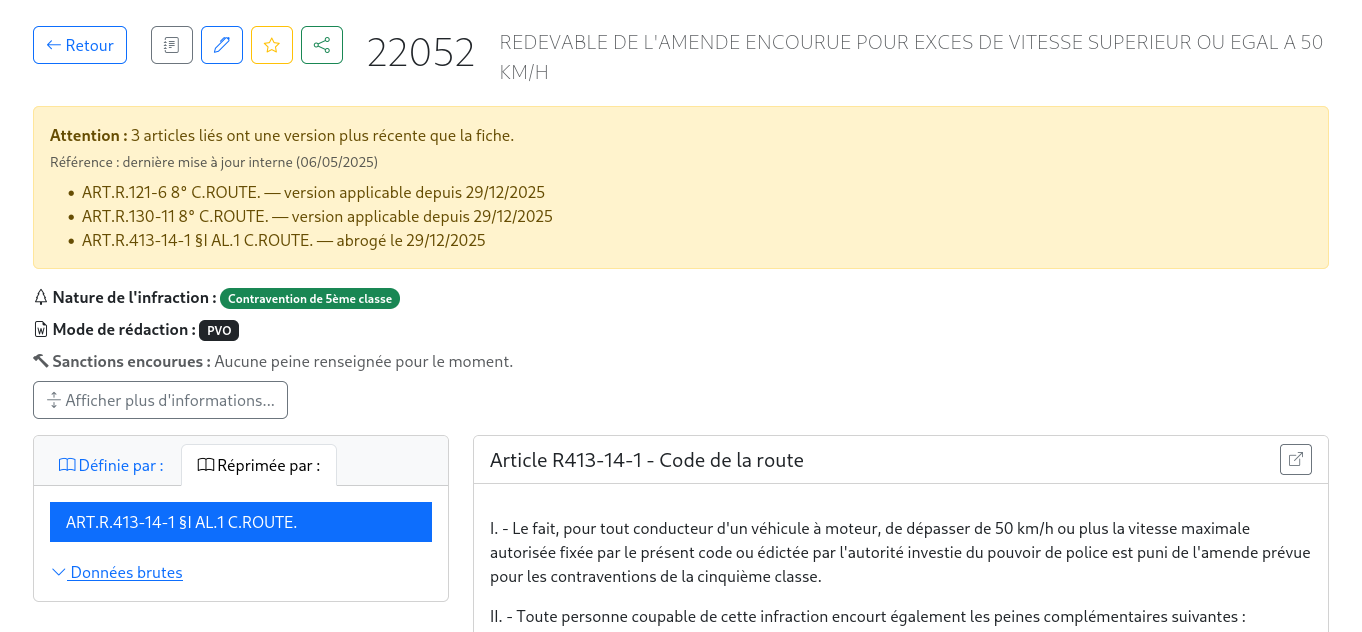Click the W icon next to Mode de rédaction
The image size is (1362, 632).
[x=40, y=329]
